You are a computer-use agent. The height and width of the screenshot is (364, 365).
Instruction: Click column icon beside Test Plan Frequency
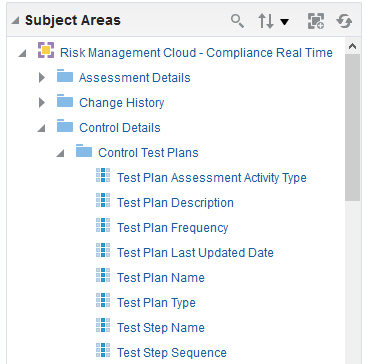click(x=103, y=225)
